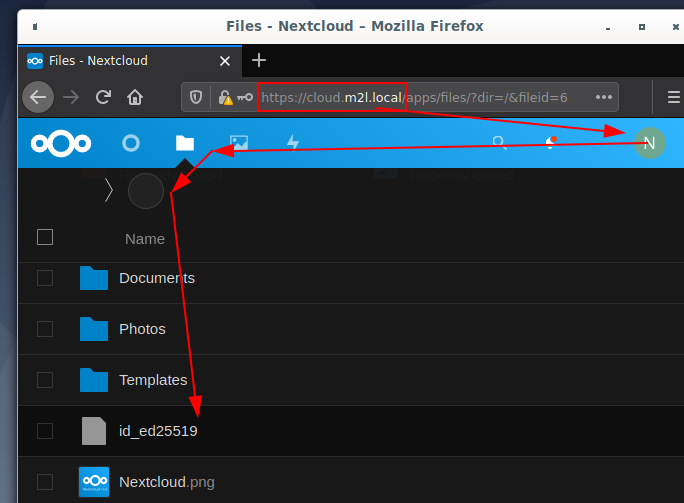This screenshot has height=503, width=684.
Task: Open the Documents folder name
Action: click(x=157, y=278)
